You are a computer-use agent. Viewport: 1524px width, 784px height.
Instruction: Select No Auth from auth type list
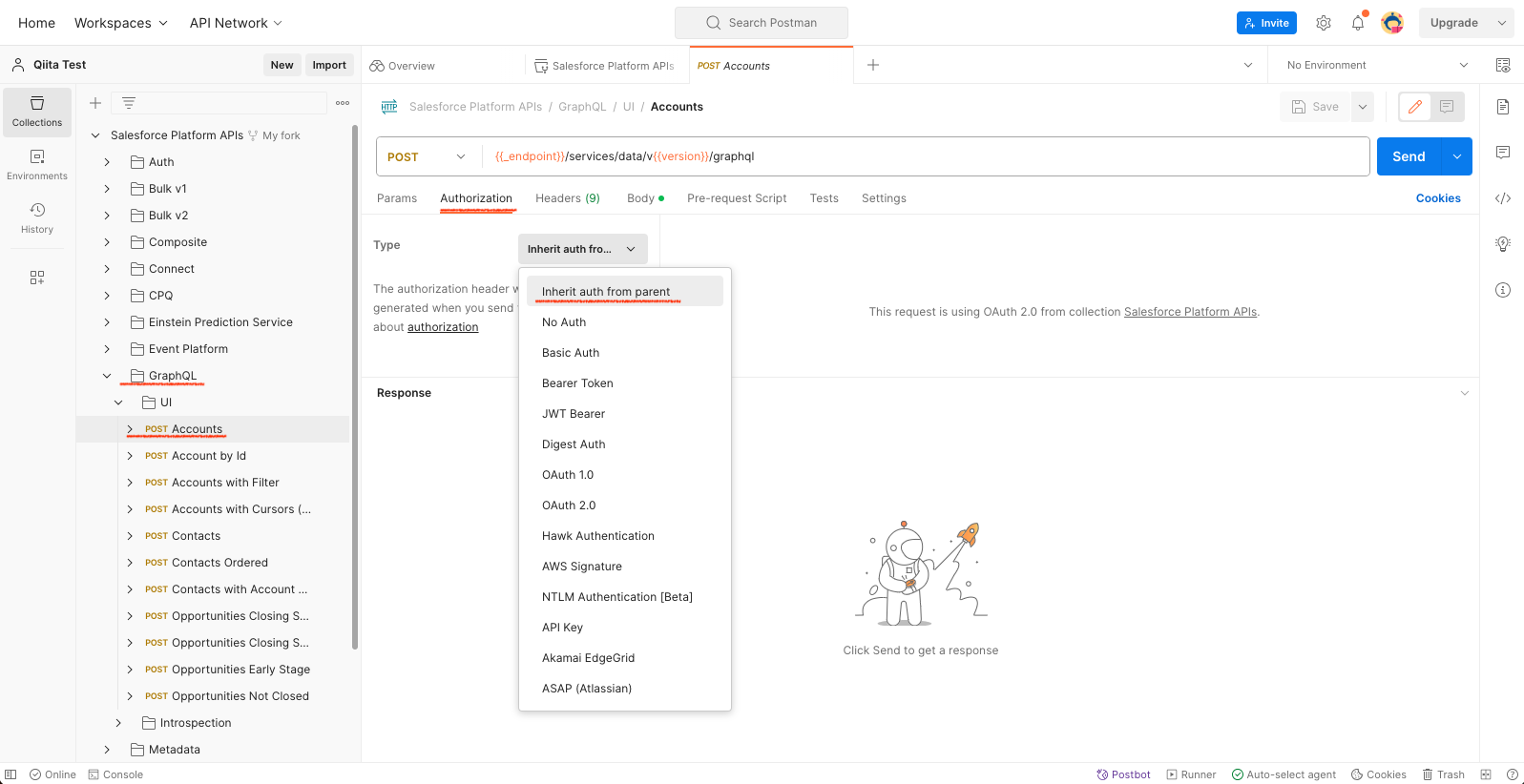(625, 322)
